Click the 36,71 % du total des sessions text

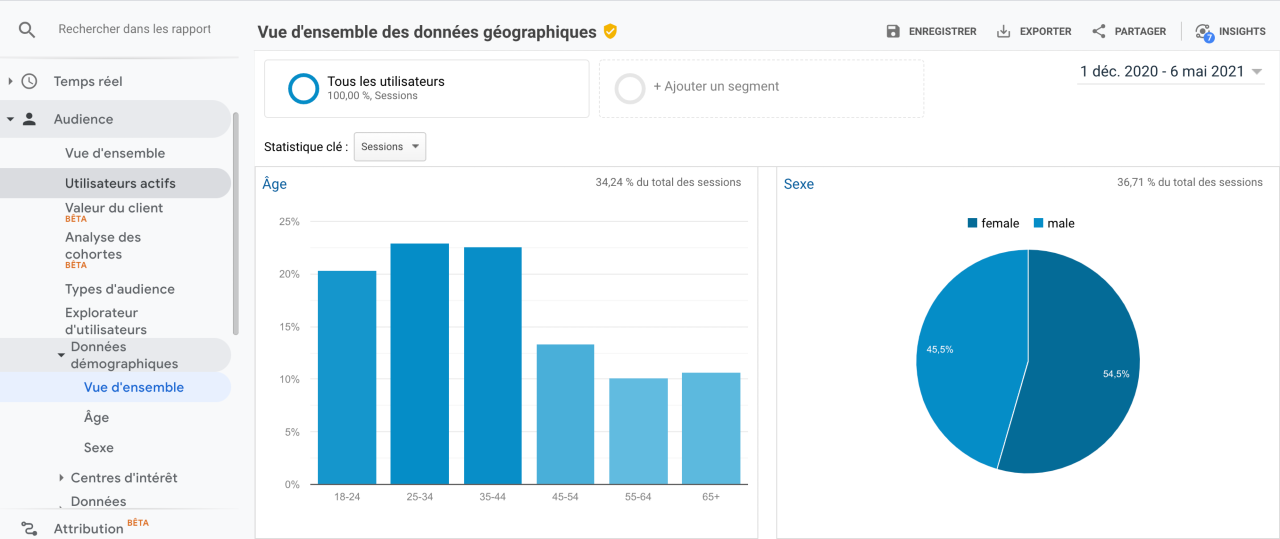click(1190, 182)
